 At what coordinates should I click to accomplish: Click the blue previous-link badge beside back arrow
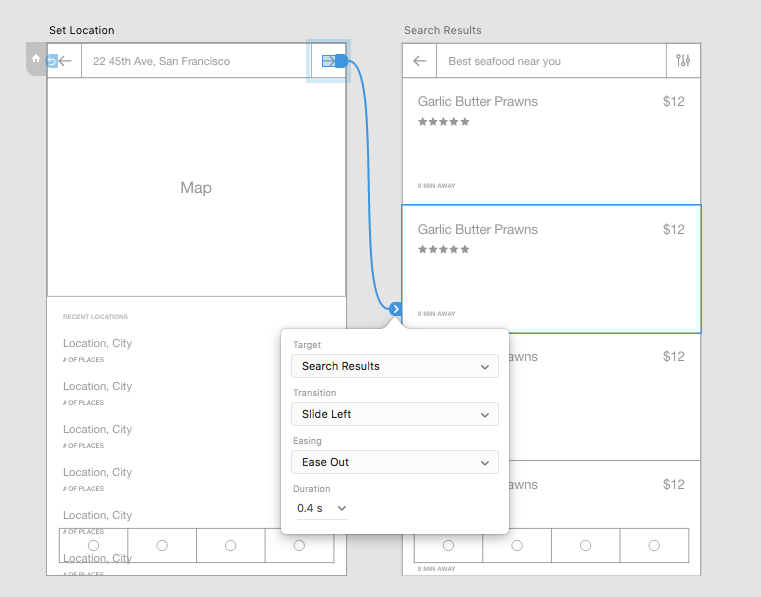pyautogui.click(x=53, y=61)
